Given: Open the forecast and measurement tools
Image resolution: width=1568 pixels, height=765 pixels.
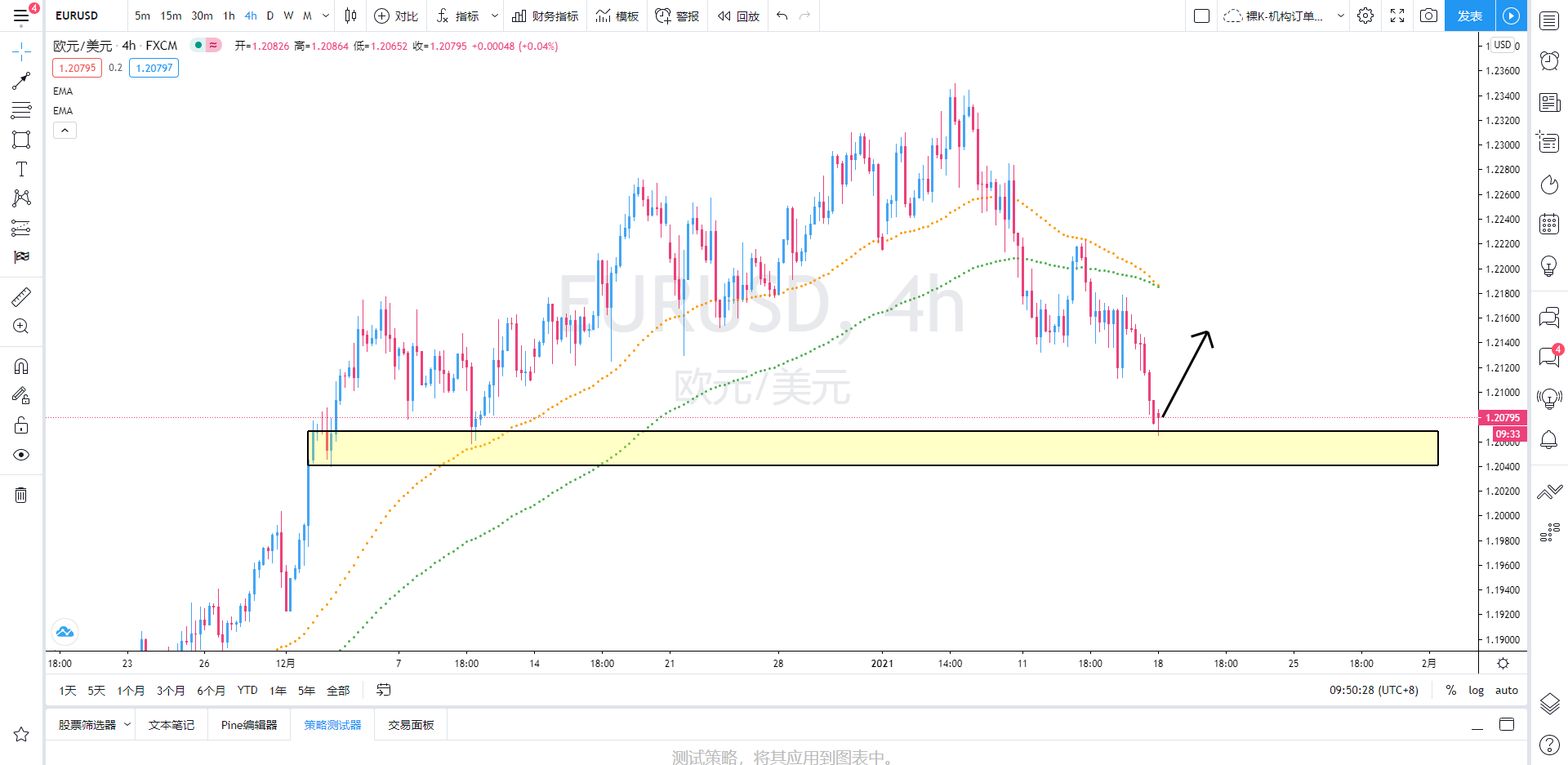Looking at the screenshot, I should [x=21, y=228].
